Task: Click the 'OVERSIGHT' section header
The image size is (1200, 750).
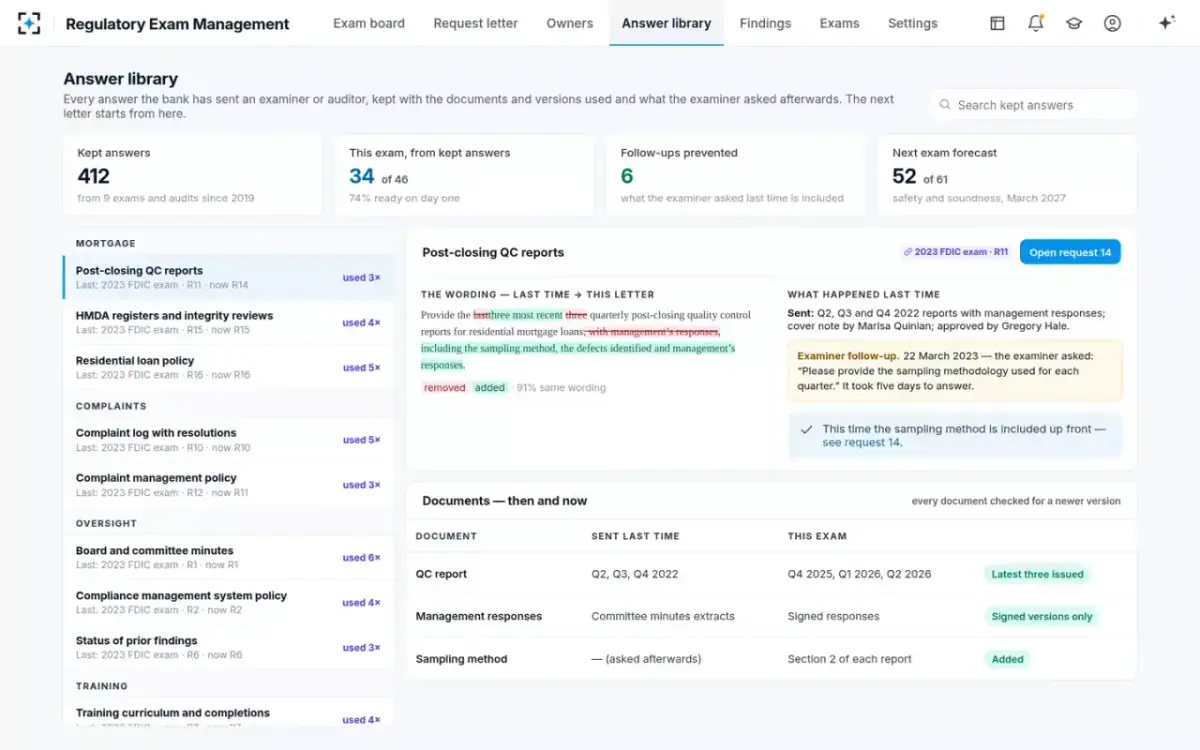Action: point(106,523)
